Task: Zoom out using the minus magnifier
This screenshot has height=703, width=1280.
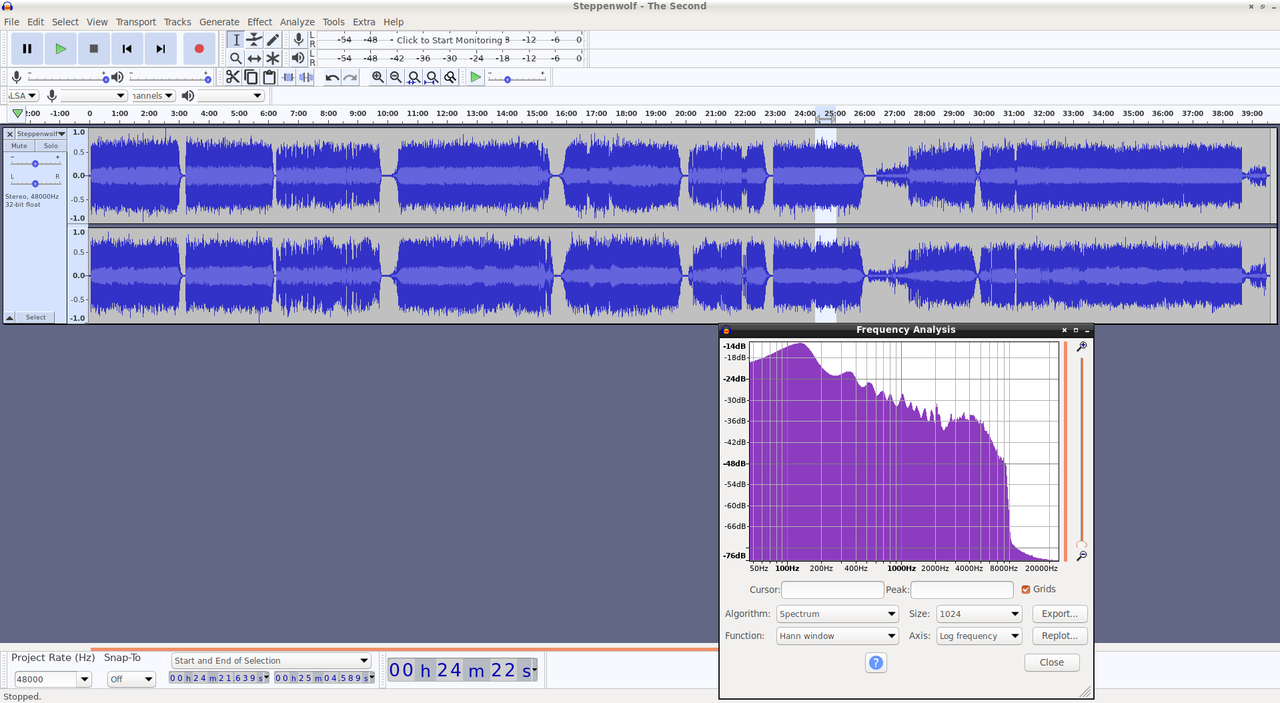Action: click(x=396, y=77)
